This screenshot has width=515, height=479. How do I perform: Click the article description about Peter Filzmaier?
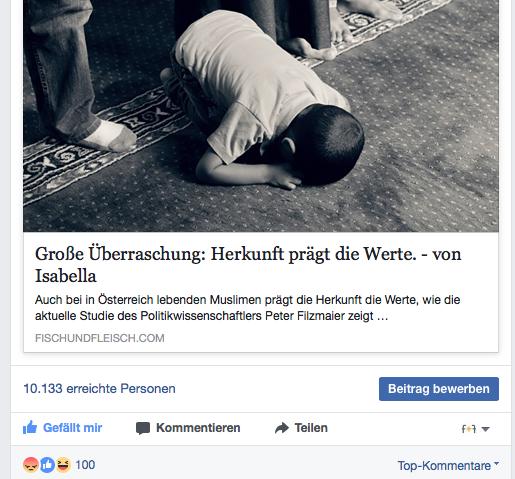click(x=247, y=308)
